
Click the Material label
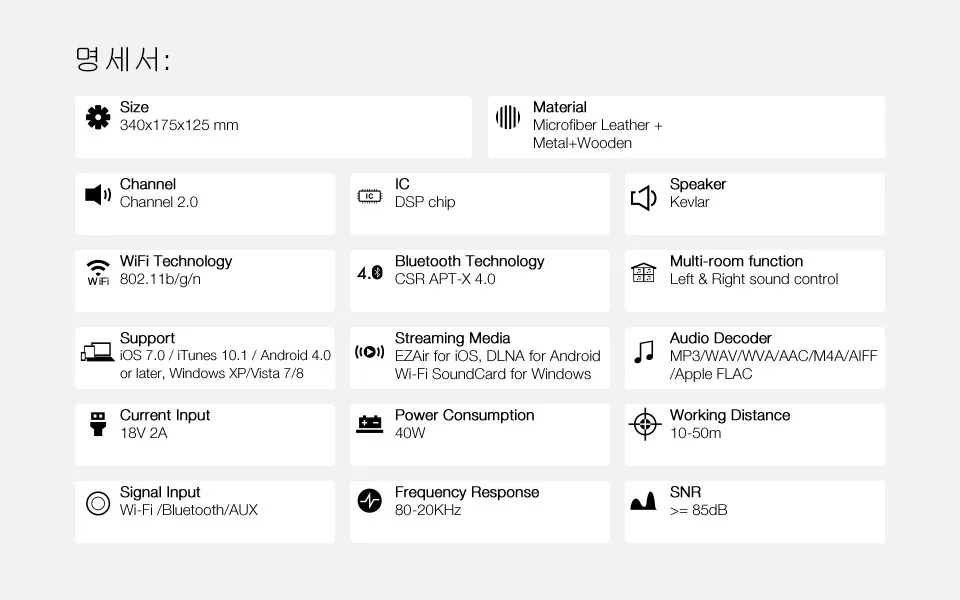tap(560, 107)
